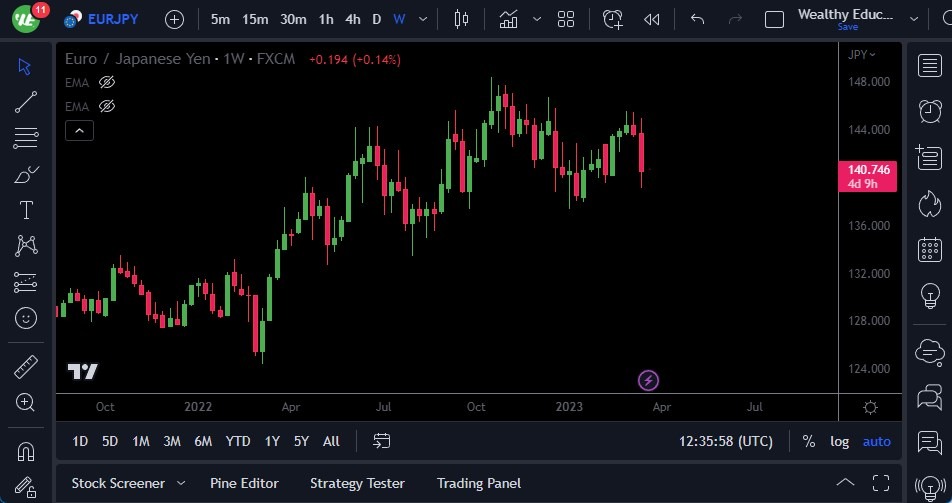Switch to the Pine Editor tab
Viewport: 952px width, 503px height.
coord(244,483)
